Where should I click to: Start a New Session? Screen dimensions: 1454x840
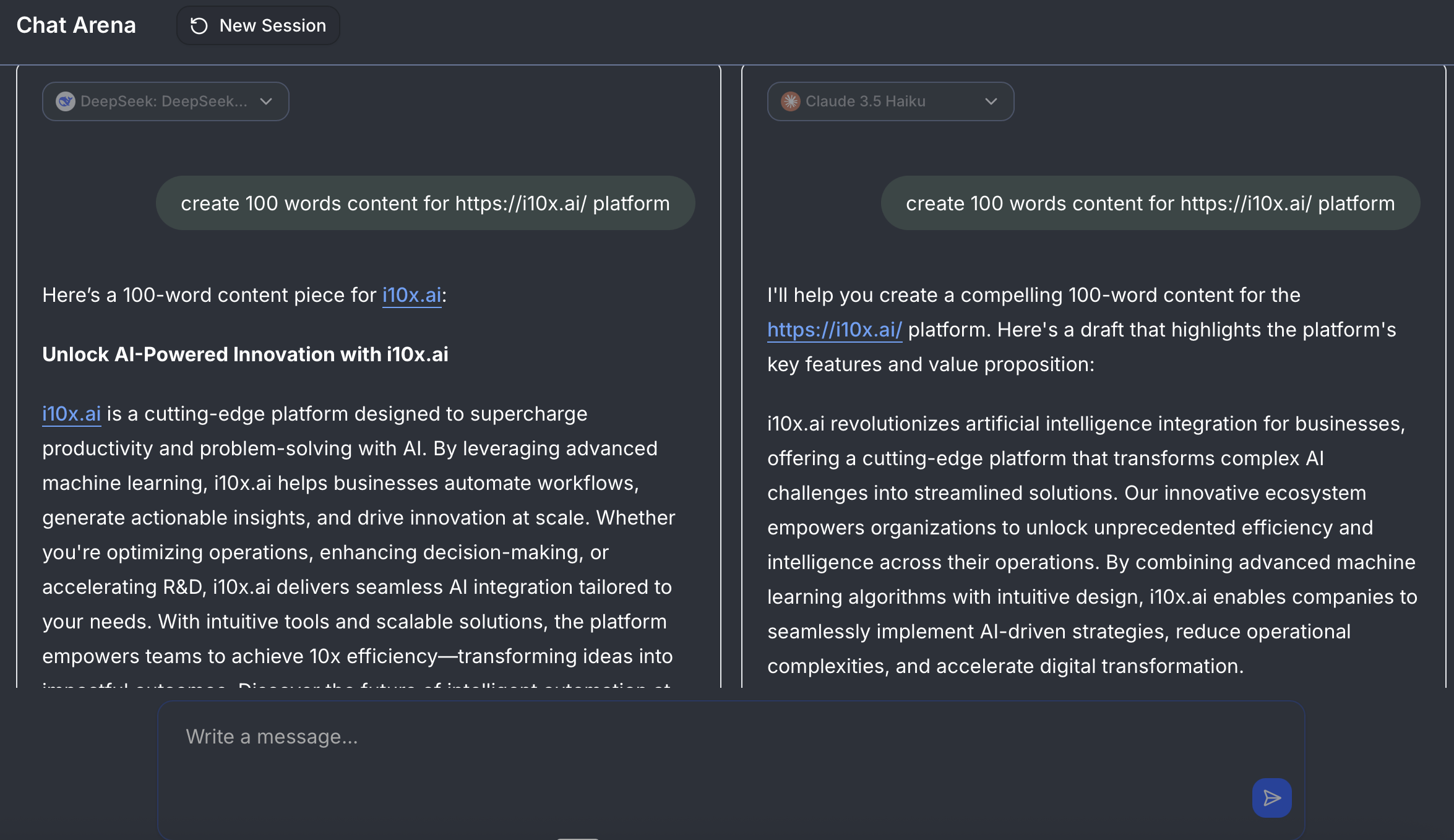(258, 25)
